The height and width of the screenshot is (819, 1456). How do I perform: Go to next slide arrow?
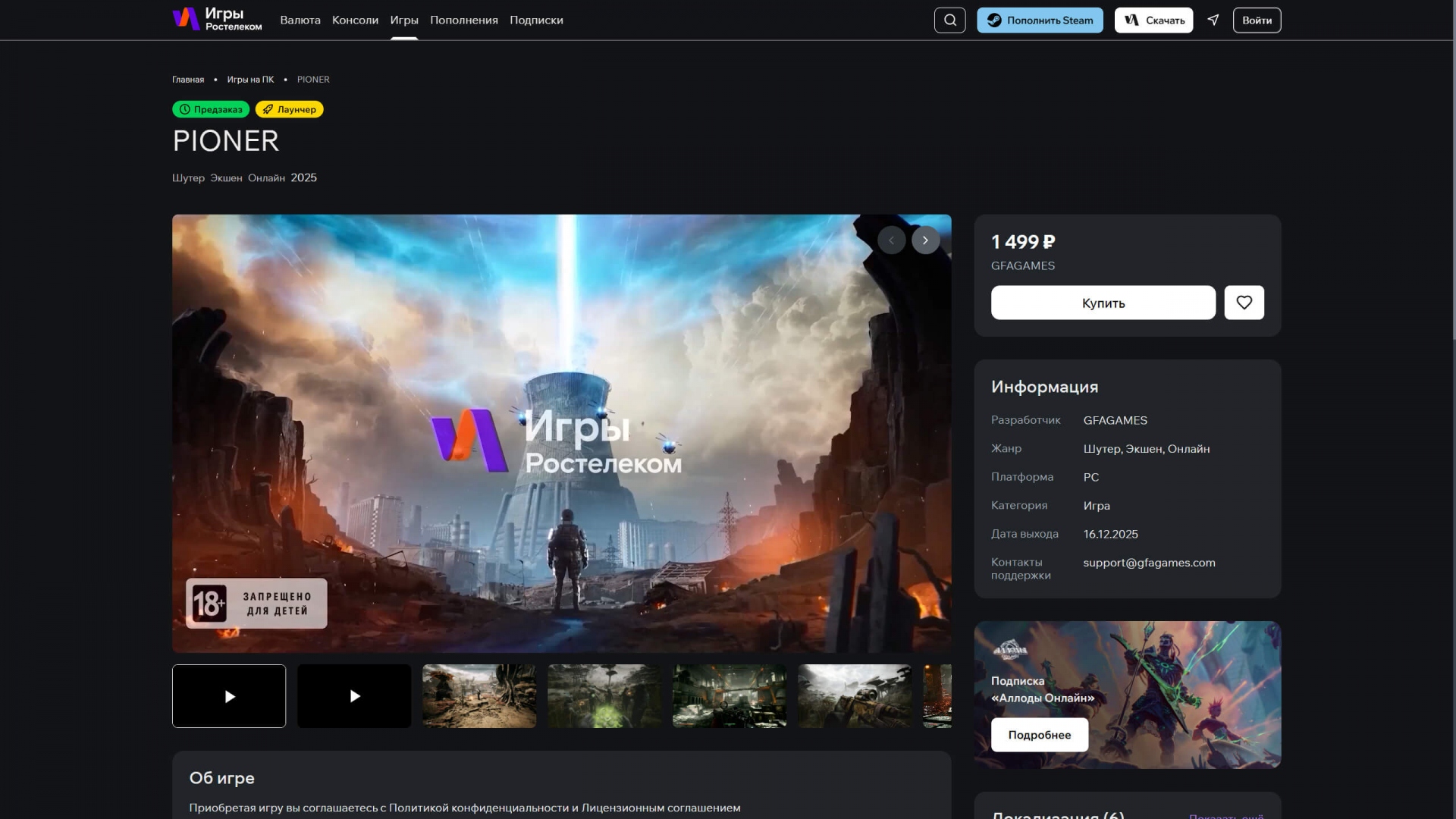[x=925, y=240]
